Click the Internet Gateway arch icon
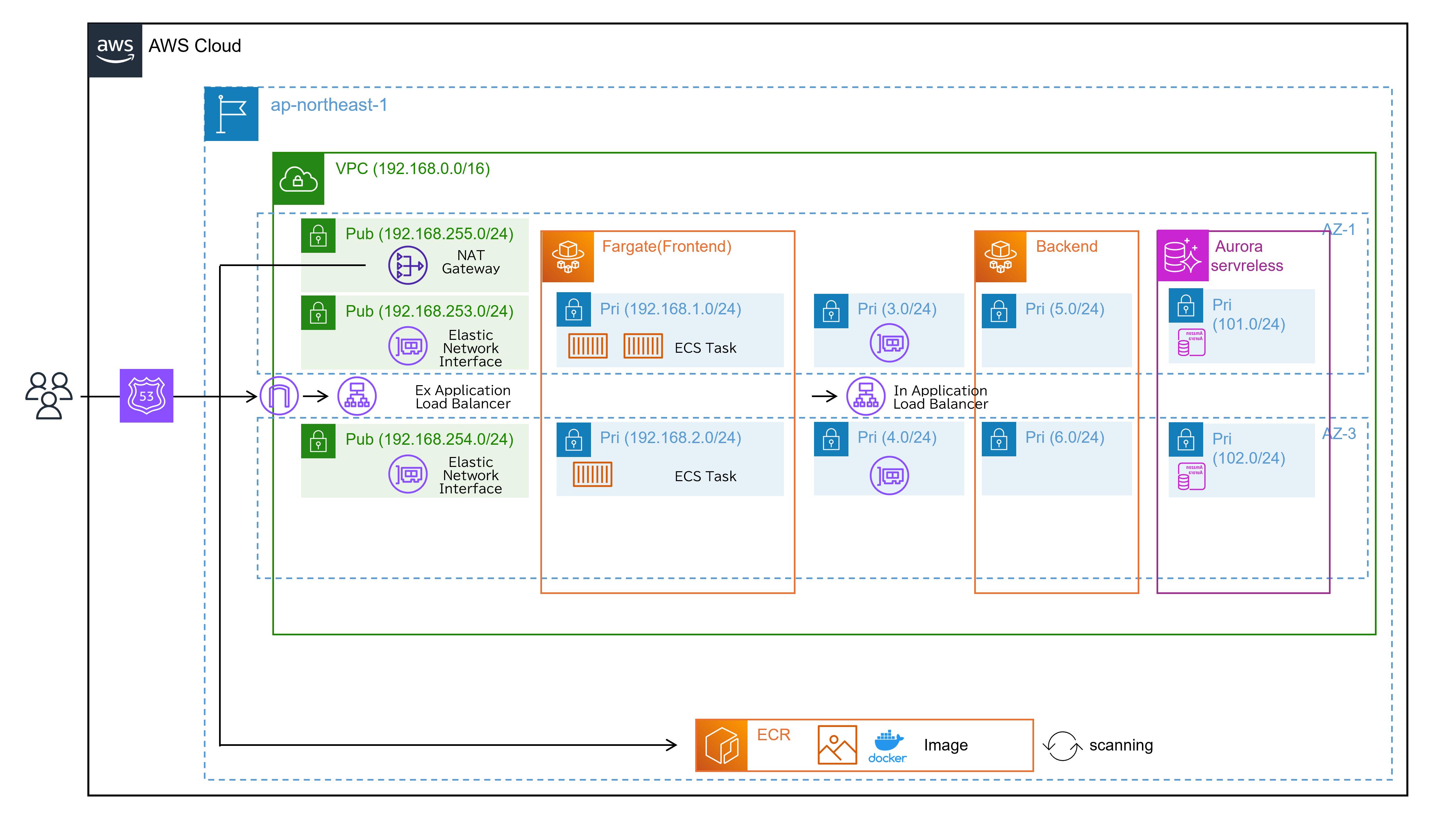1456x819 pixels. 279,396
